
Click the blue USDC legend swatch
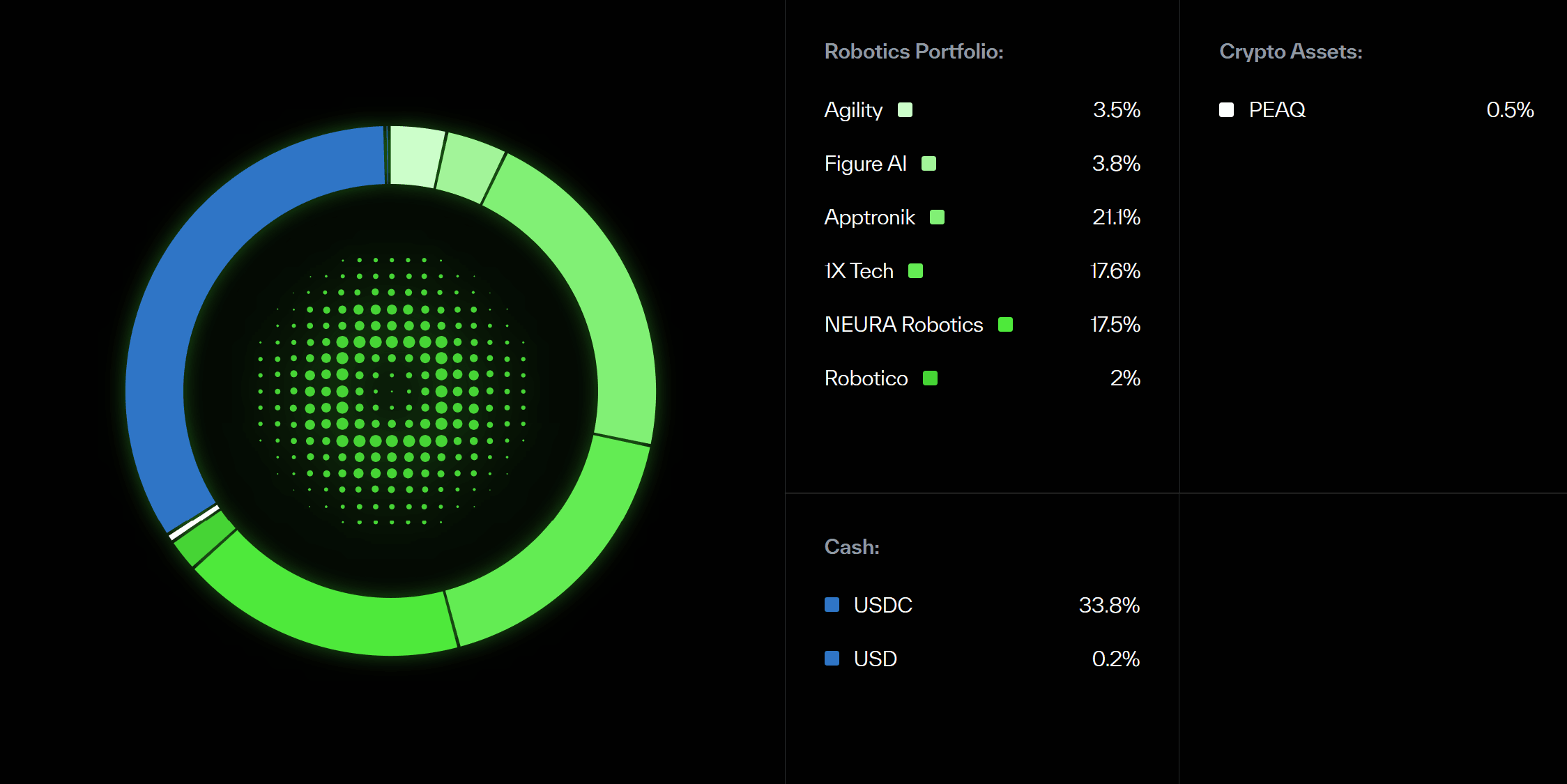pos(832,605)
